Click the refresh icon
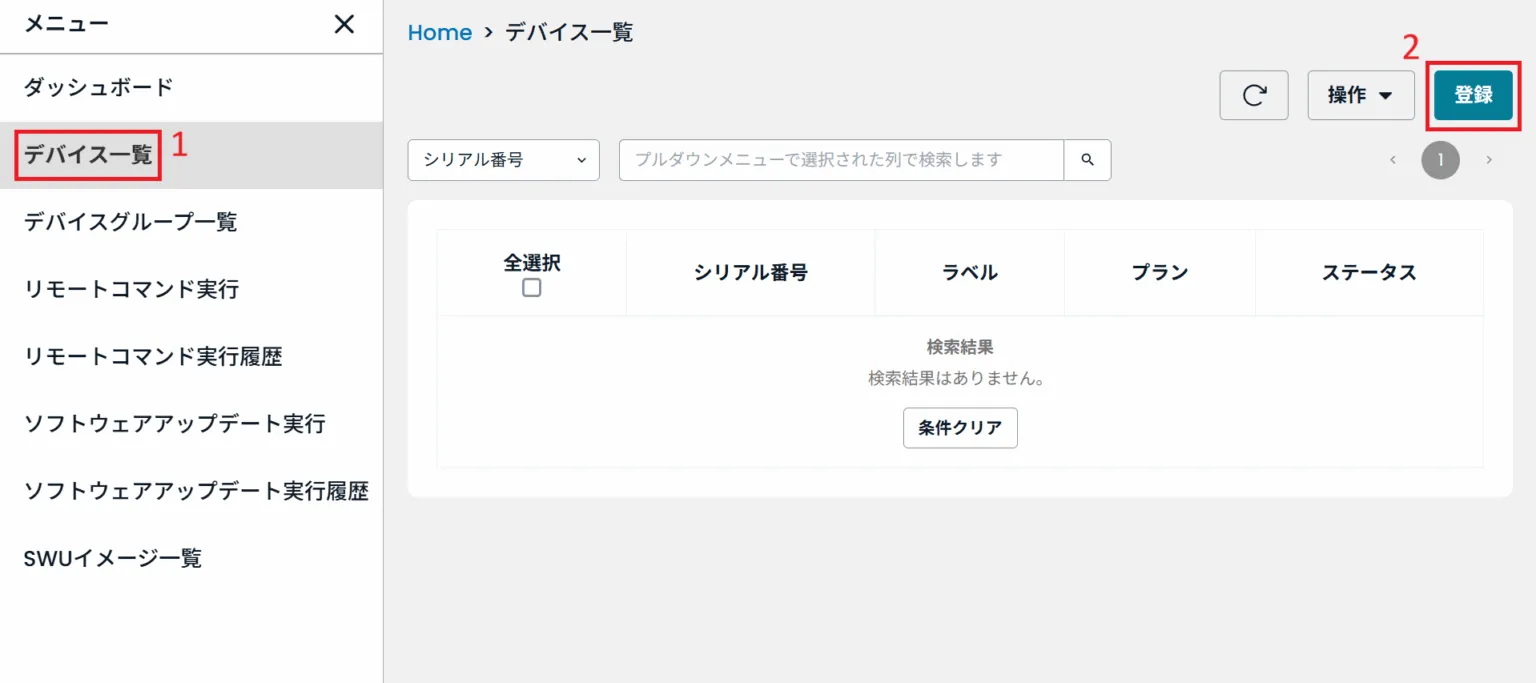 pos(1253,95)
